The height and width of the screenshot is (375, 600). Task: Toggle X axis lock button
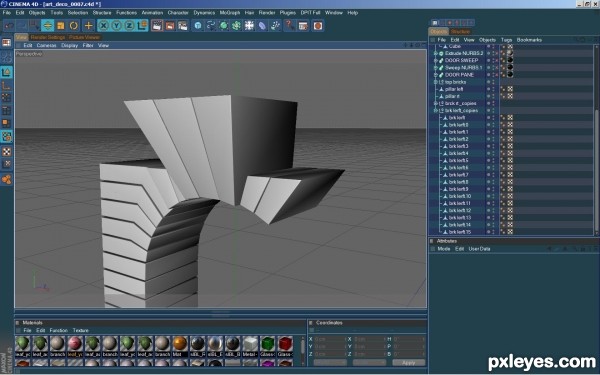coord(103,26)
